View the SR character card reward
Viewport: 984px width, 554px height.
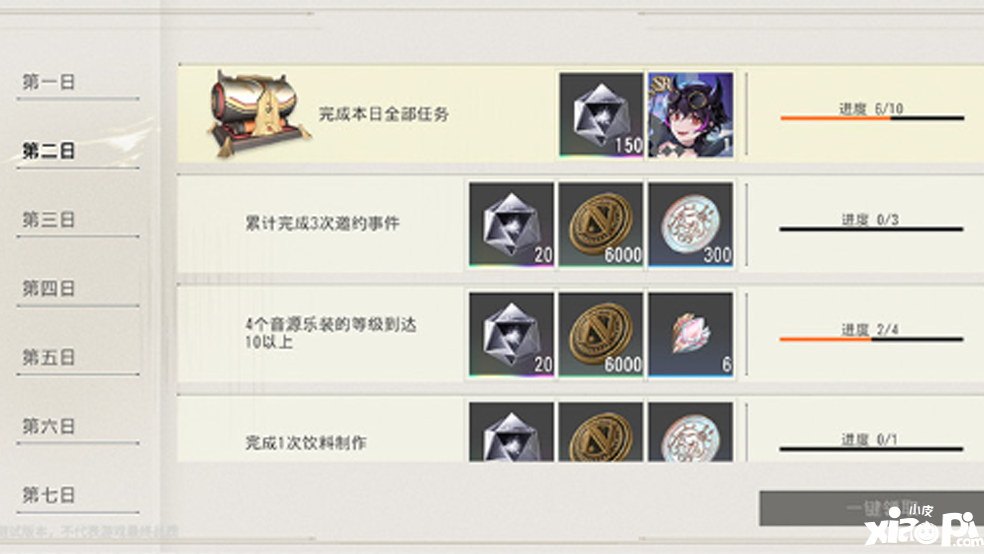(x=690, y=115)
